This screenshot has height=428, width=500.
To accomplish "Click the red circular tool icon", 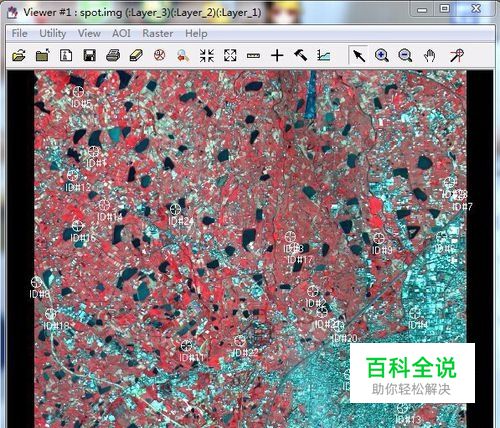I will pyautogui.click(x=160, y=55).
